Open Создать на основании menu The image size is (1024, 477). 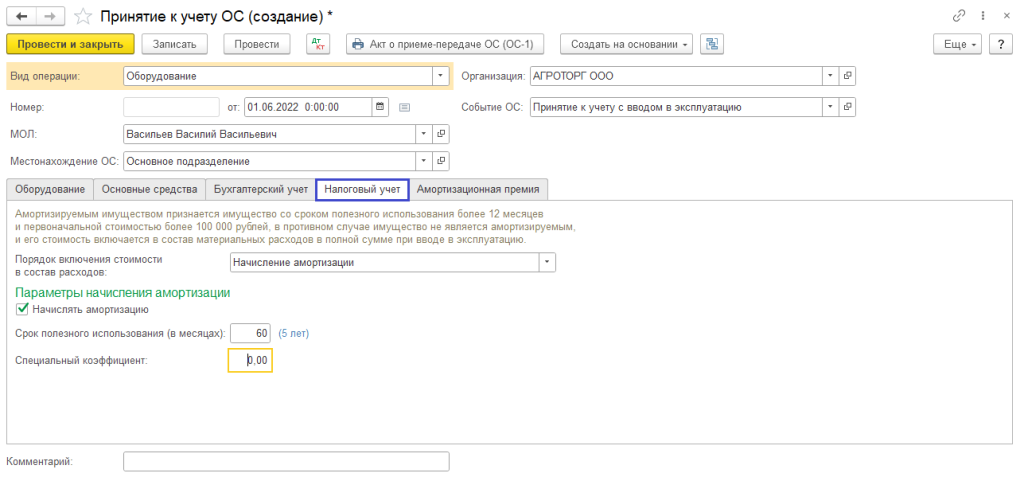click(x=626, y=44)
